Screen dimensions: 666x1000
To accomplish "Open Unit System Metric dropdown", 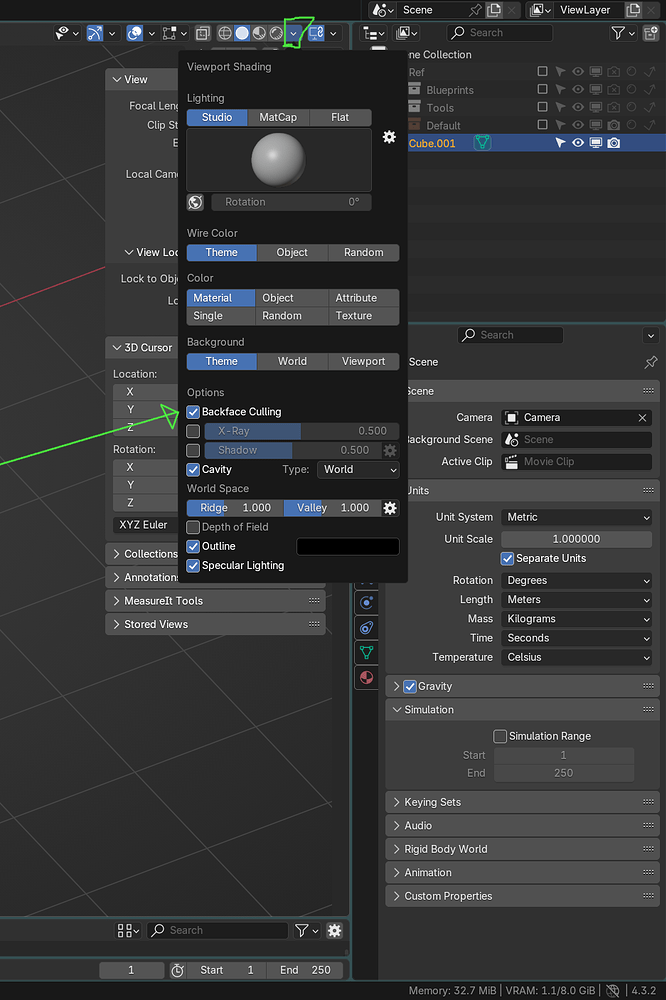I will (x=577, y=517).
